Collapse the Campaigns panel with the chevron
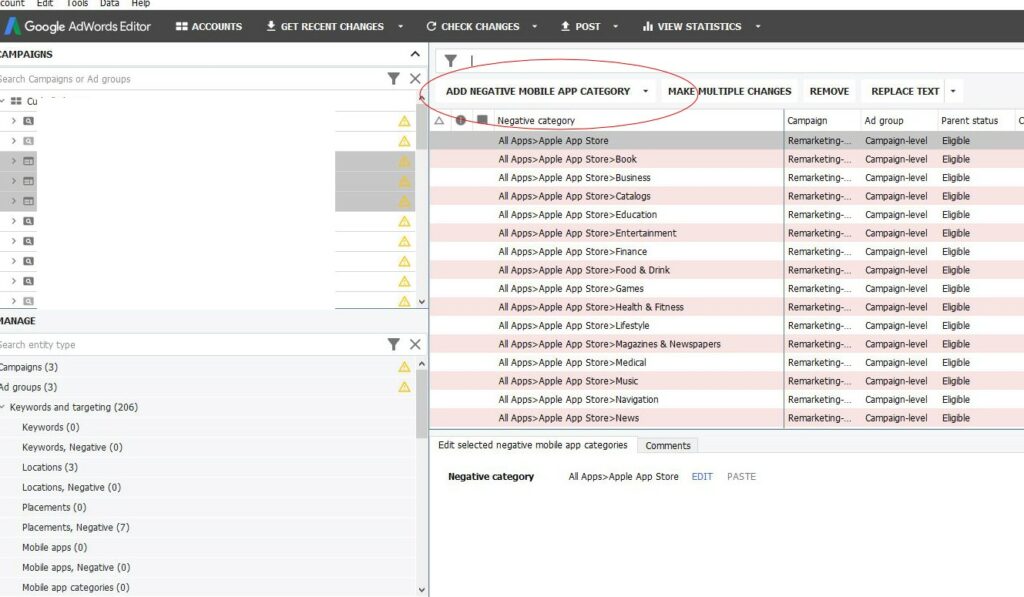Image resolution: width=1024 pixels, height=597 pixels. coord(415,54)
